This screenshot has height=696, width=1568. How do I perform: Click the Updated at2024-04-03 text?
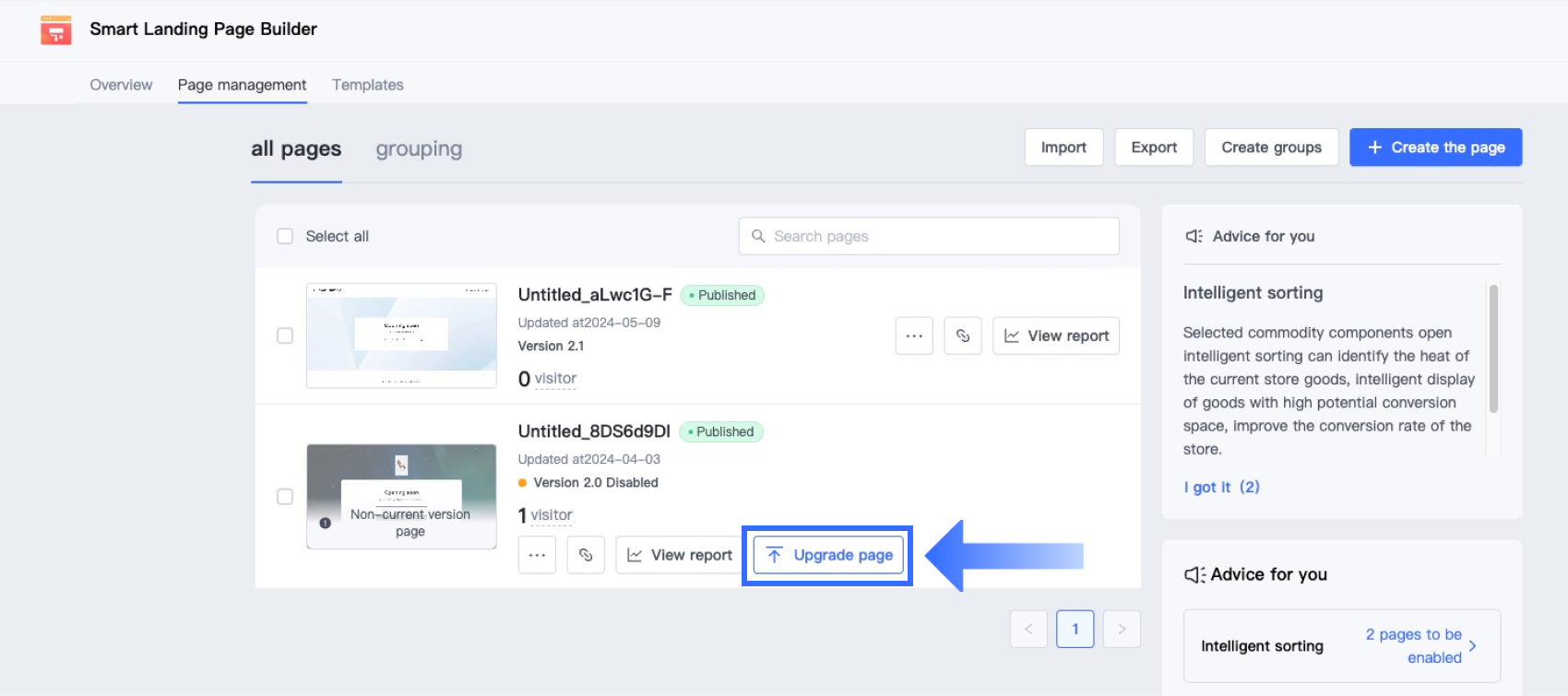[x=589, y=459]
